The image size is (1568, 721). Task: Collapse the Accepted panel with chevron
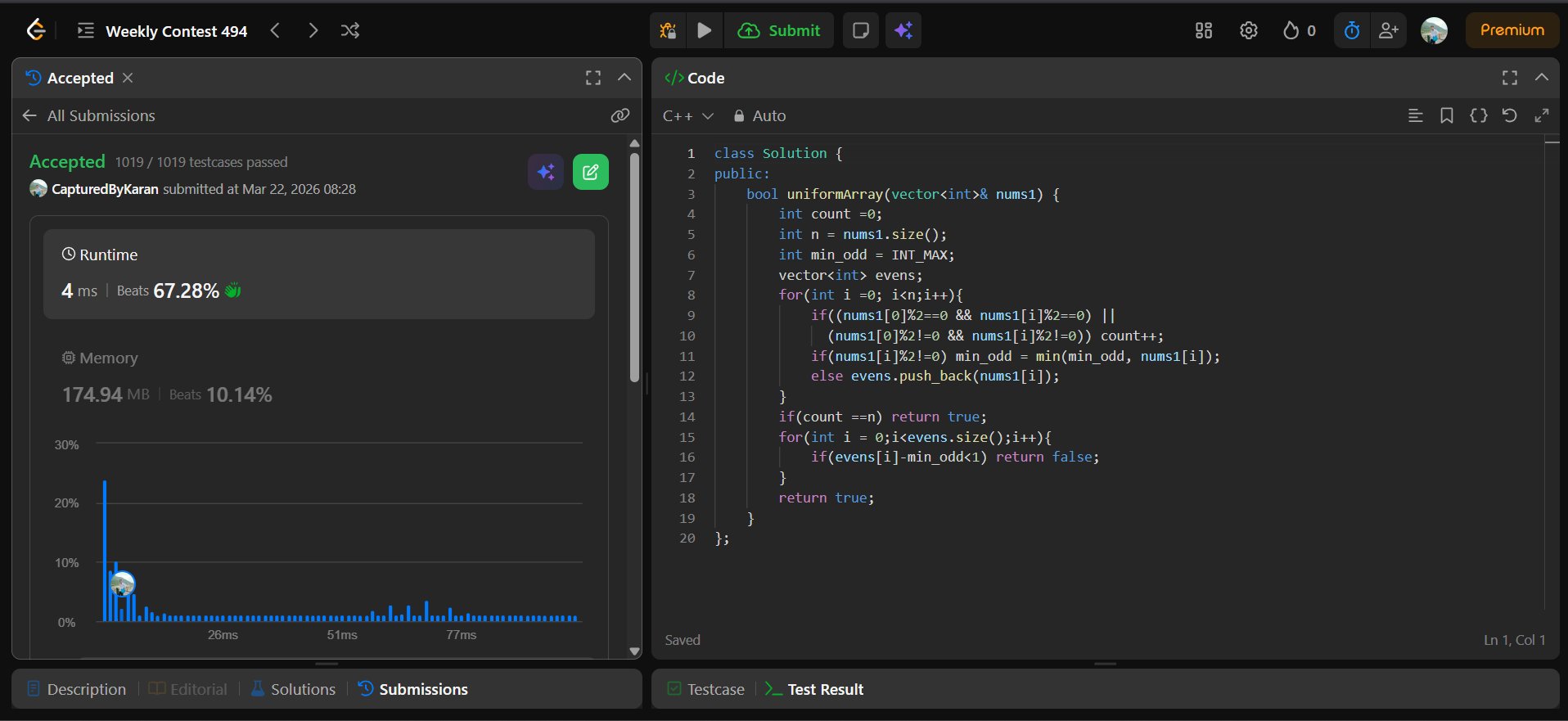coord(624,78)
